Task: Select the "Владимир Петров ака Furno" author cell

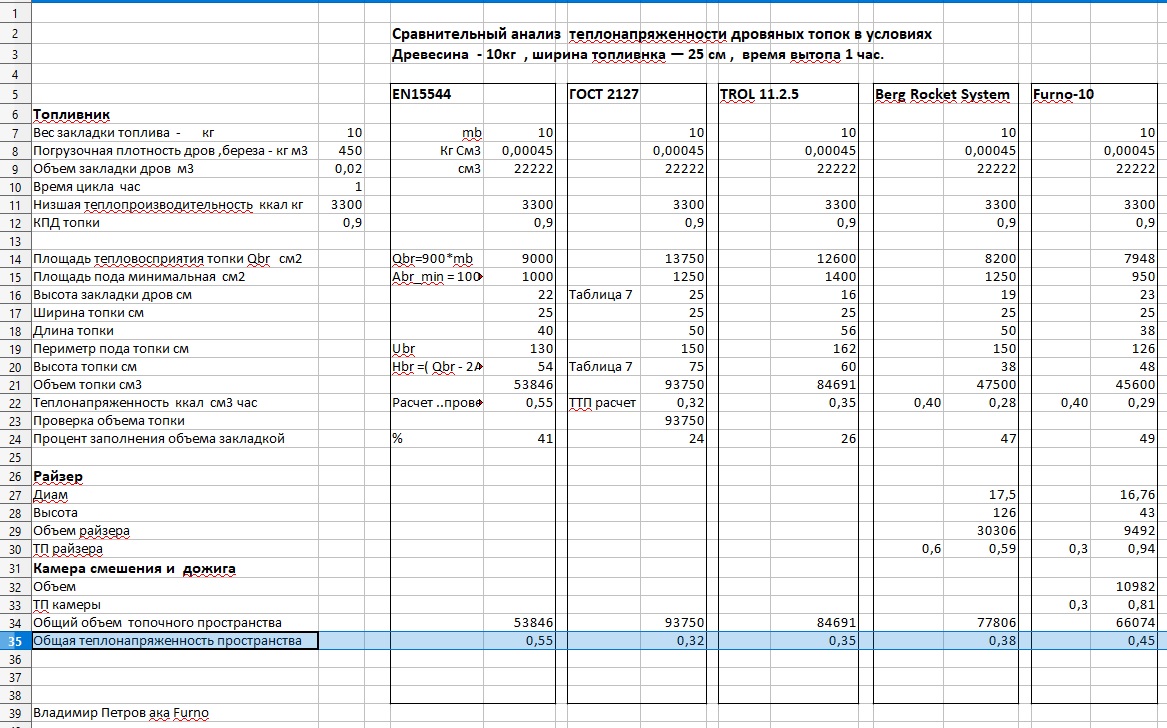Action: click(121, 714)
